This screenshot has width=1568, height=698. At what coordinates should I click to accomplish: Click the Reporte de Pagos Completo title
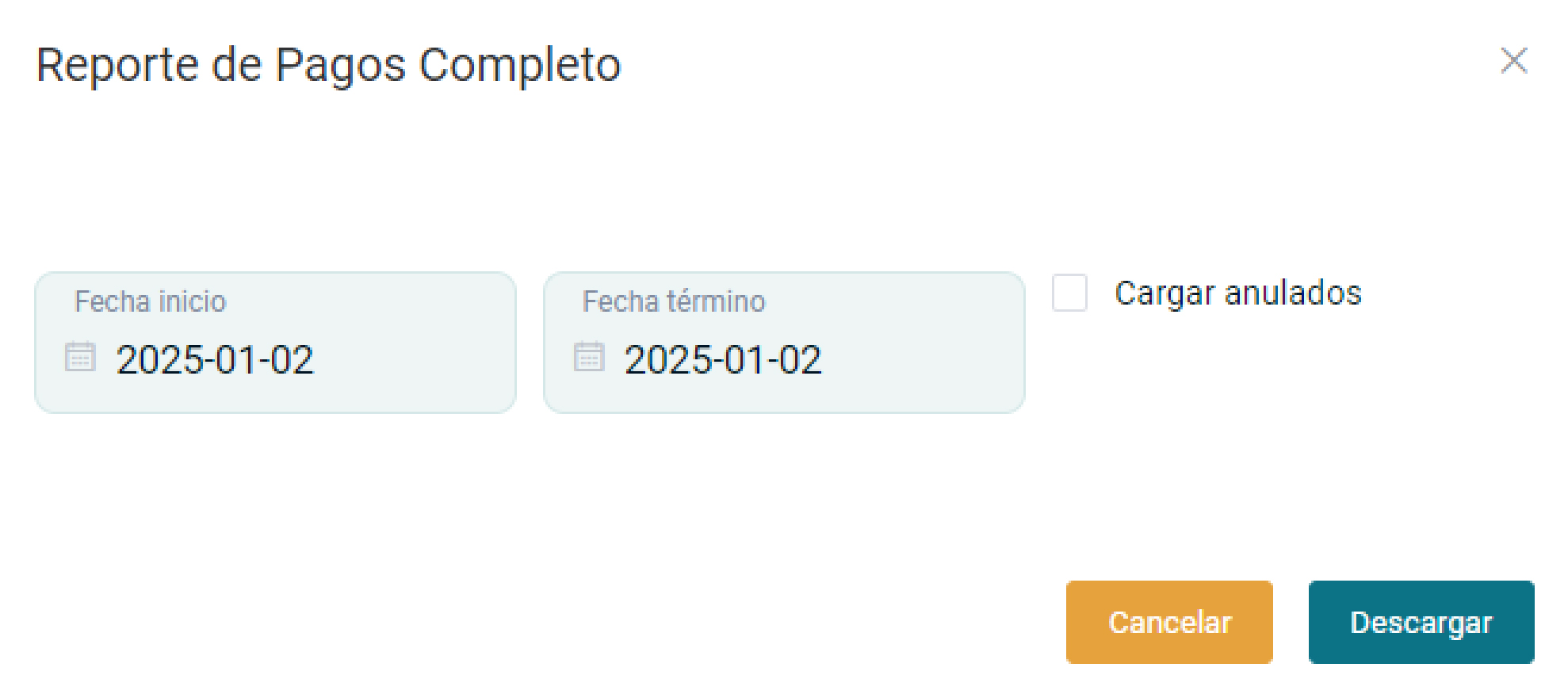click(x=328, y=65)
